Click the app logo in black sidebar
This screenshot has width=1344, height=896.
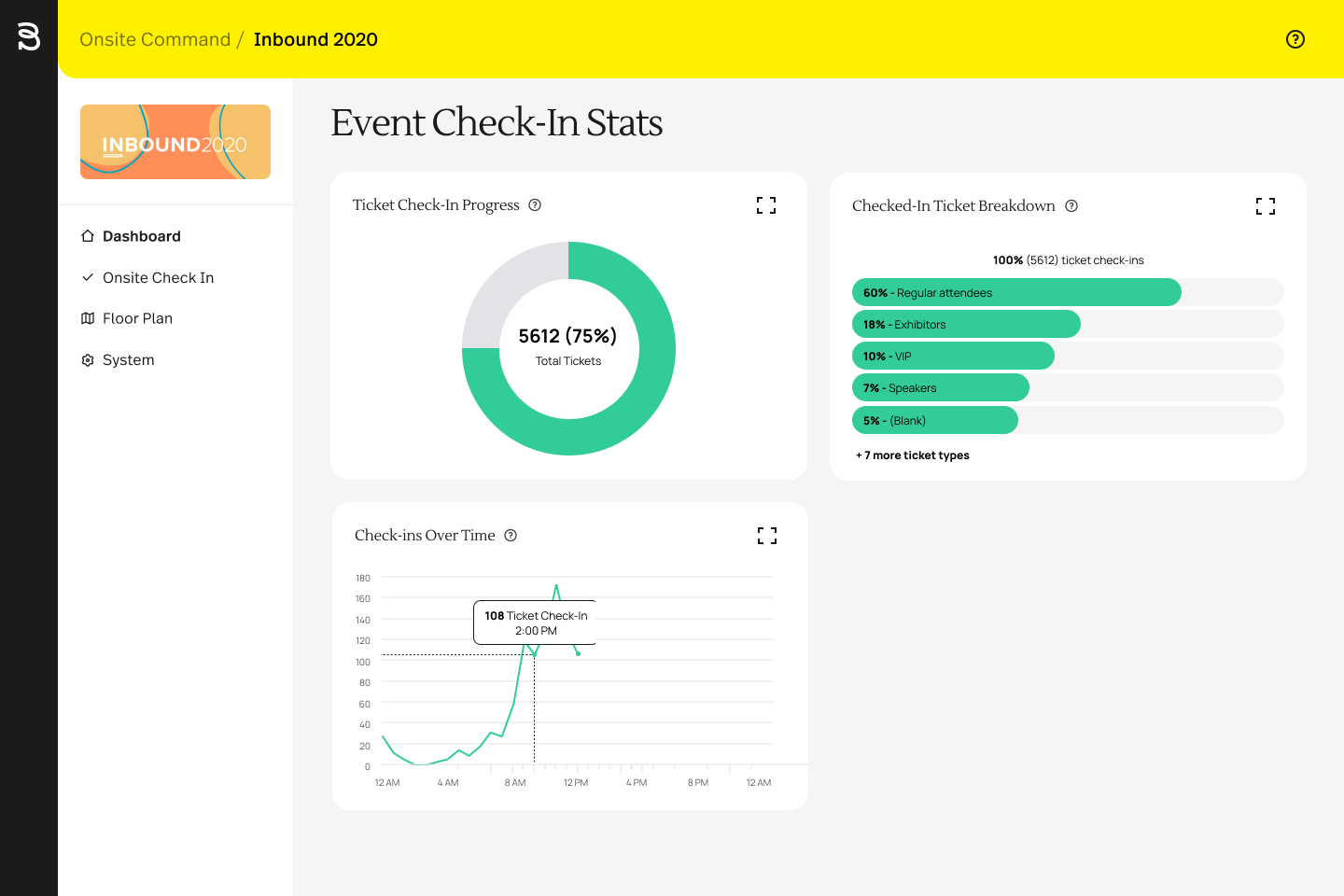tap(29, 37)
